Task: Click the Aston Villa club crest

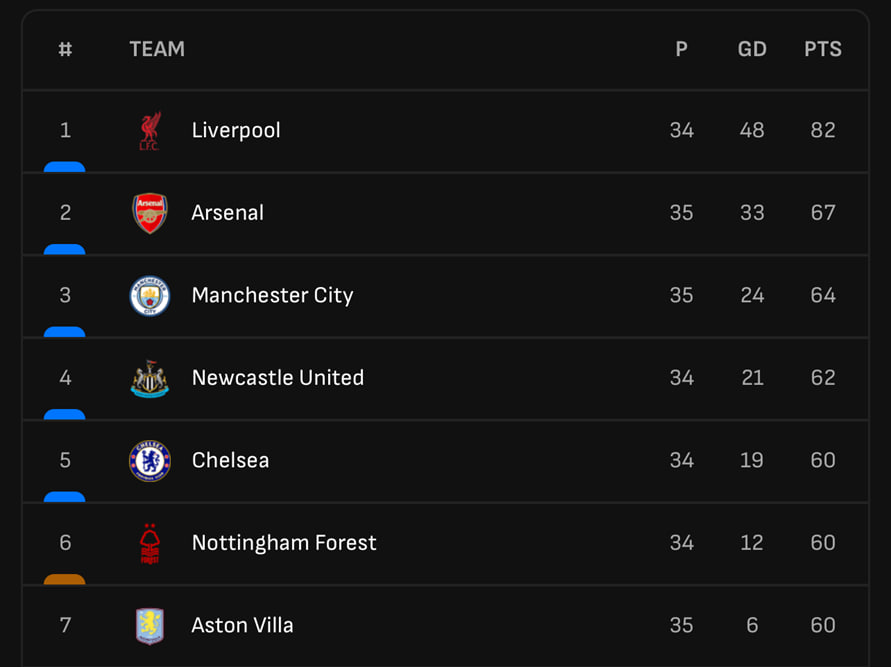Action: coord(150,626)
